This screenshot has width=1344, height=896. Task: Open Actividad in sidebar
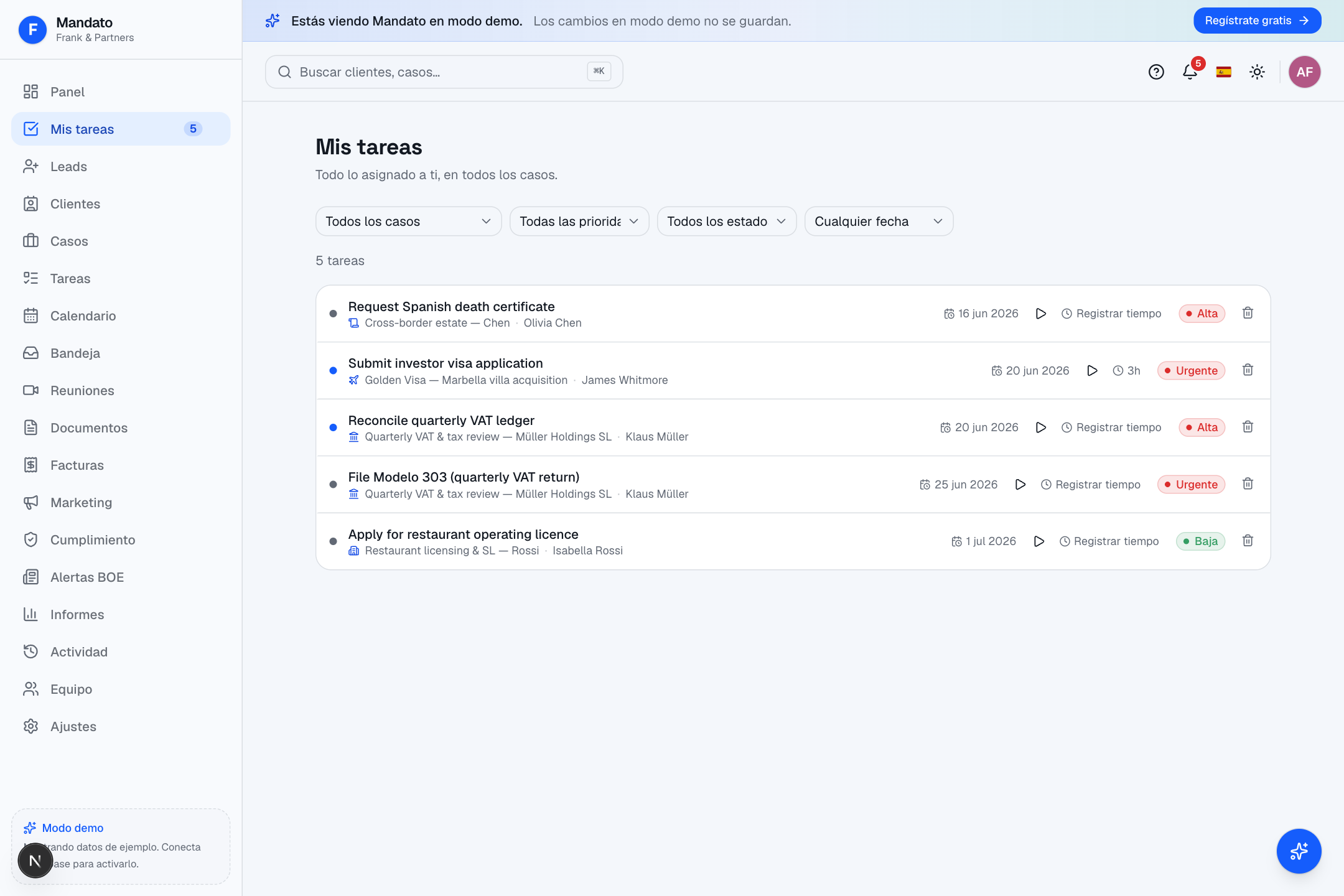coord(121,652)
